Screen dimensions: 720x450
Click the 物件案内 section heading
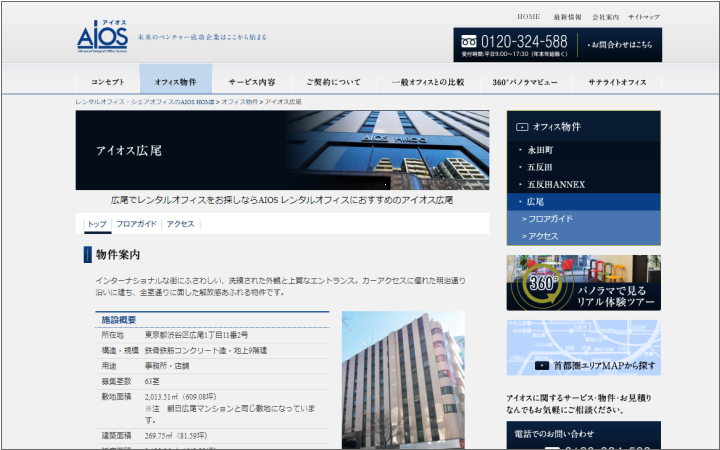(118, 255)
